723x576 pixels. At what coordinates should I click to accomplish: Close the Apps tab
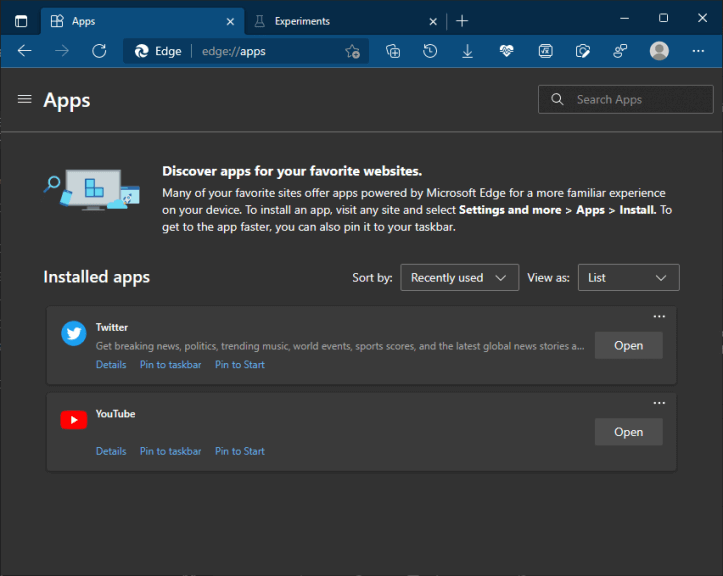[x=230, y=22]
